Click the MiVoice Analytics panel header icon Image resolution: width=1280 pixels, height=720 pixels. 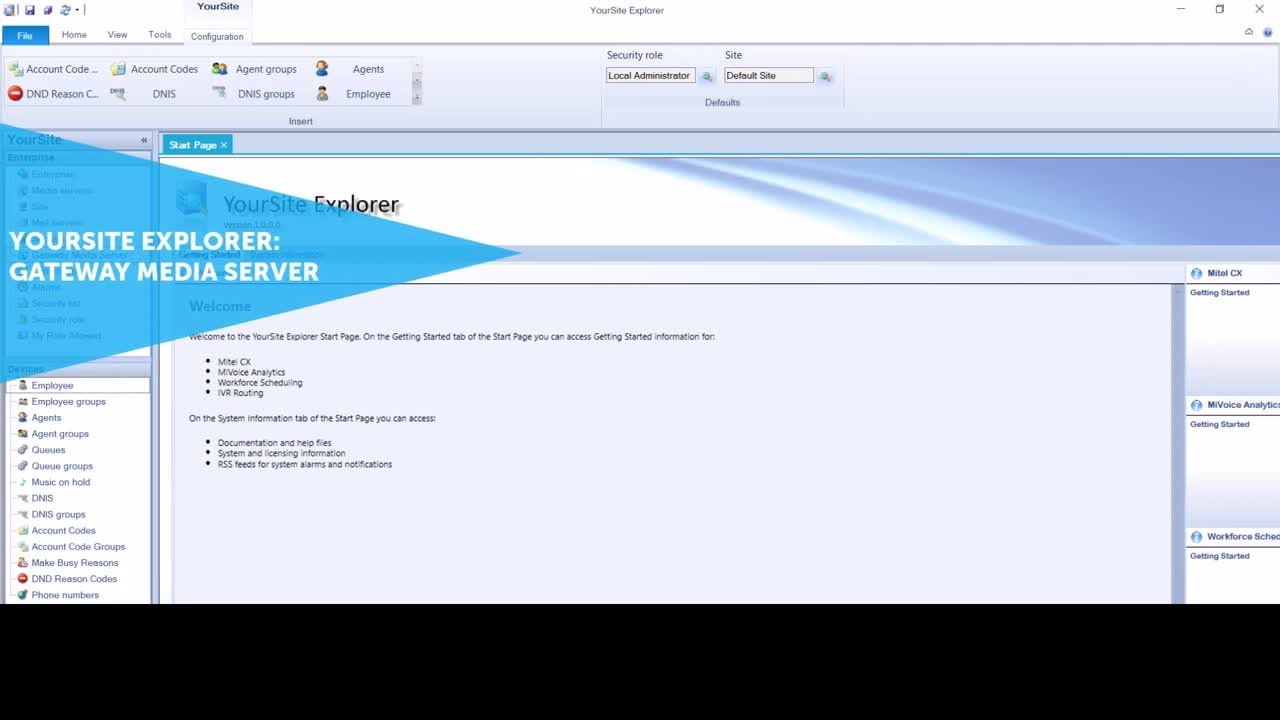coord(1196,405)
